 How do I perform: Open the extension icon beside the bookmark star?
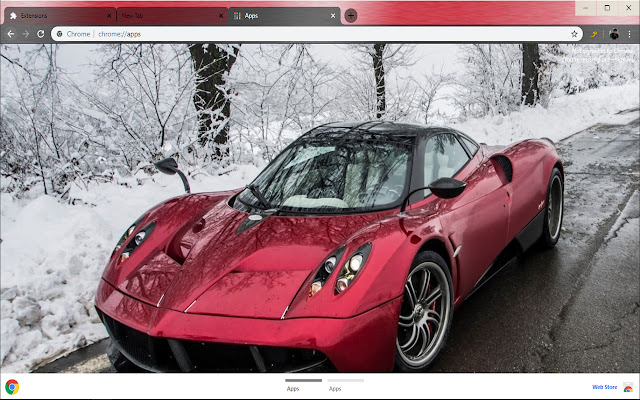click(x=593, y=34)
